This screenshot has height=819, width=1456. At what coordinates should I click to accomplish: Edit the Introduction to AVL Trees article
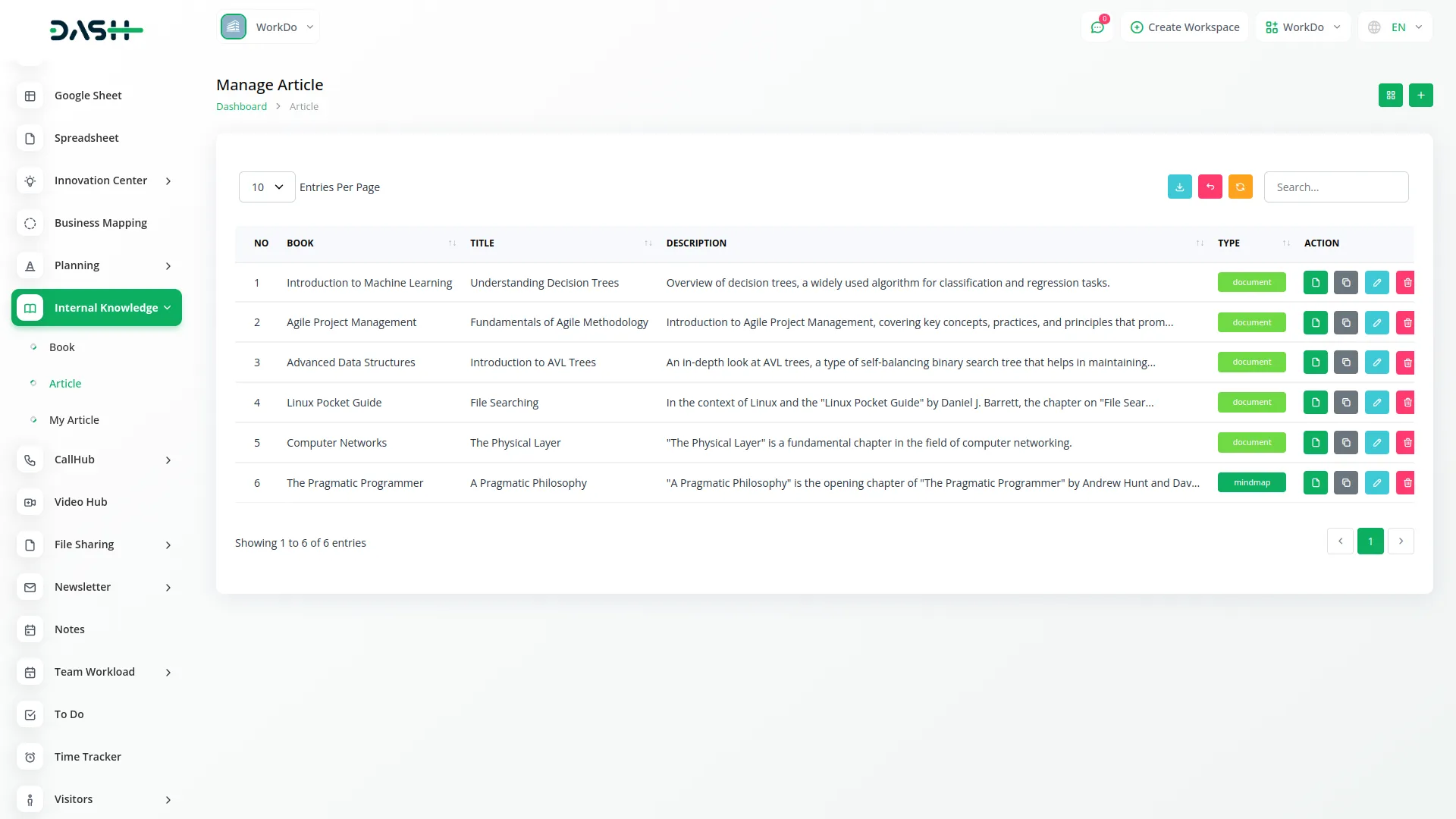[x=1376, y=362]
